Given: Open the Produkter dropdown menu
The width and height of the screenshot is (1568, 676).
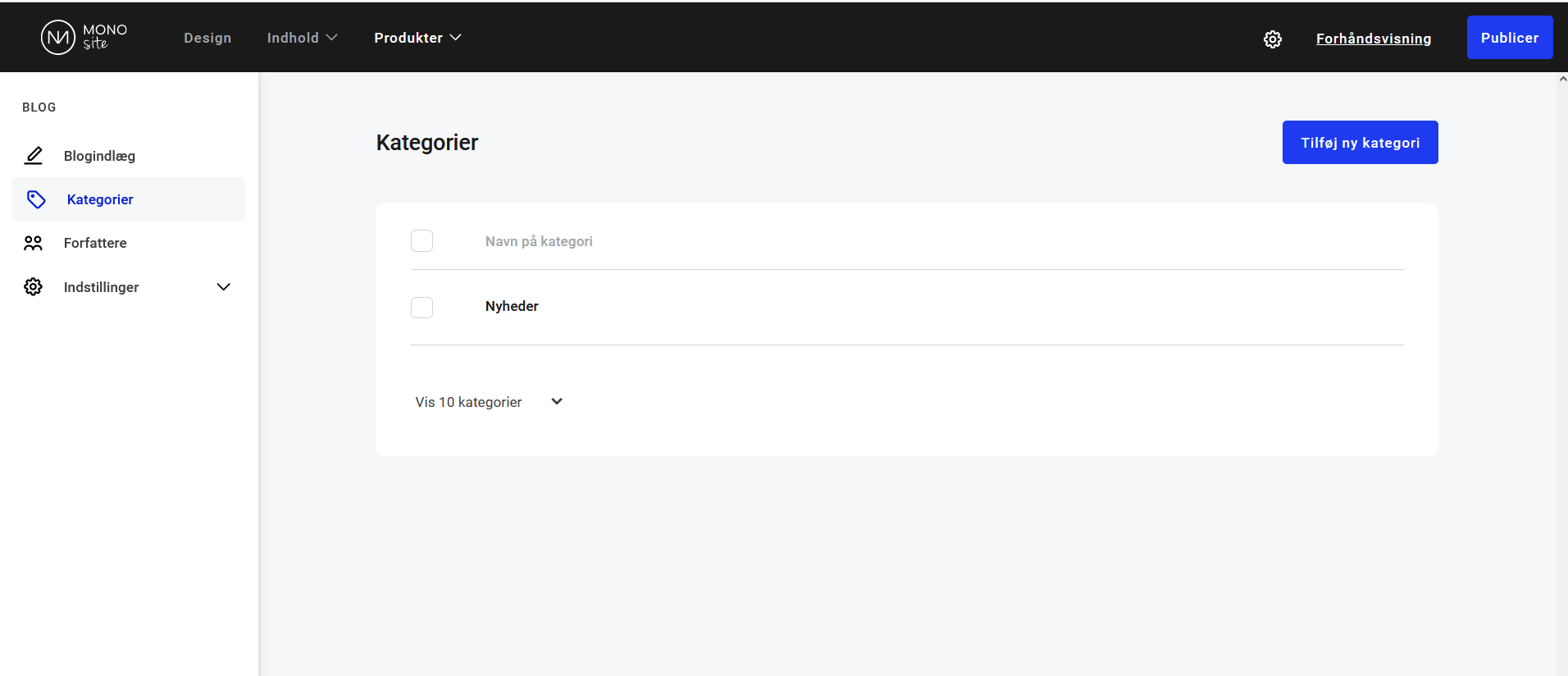Looking at the screenshot, I should point(417,38).
